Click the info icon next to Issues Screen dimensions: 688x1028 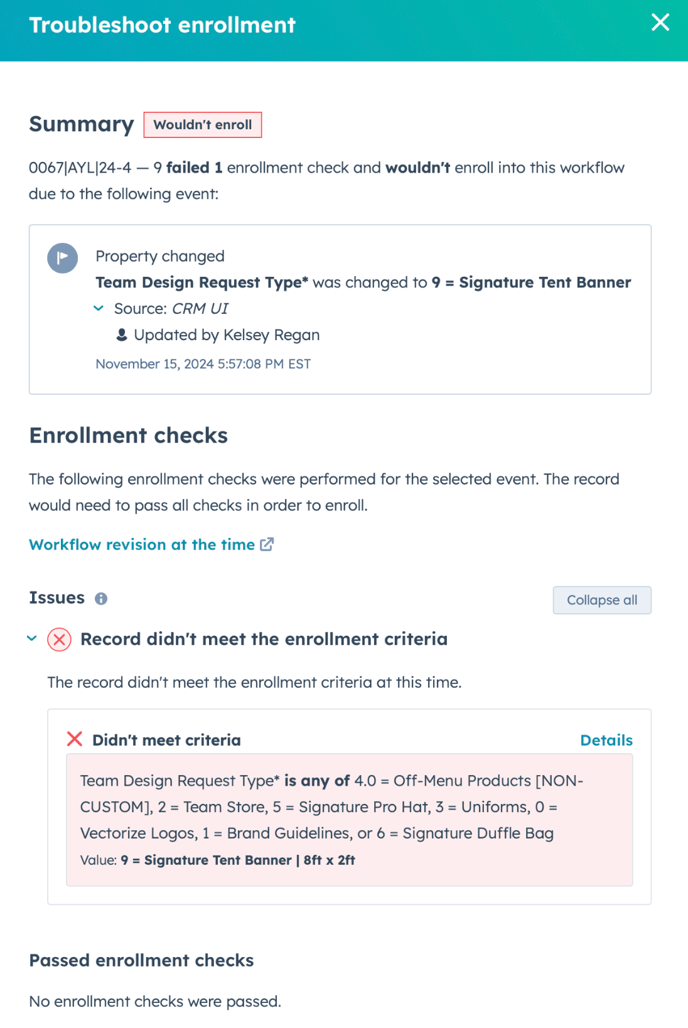pos(101,599)
